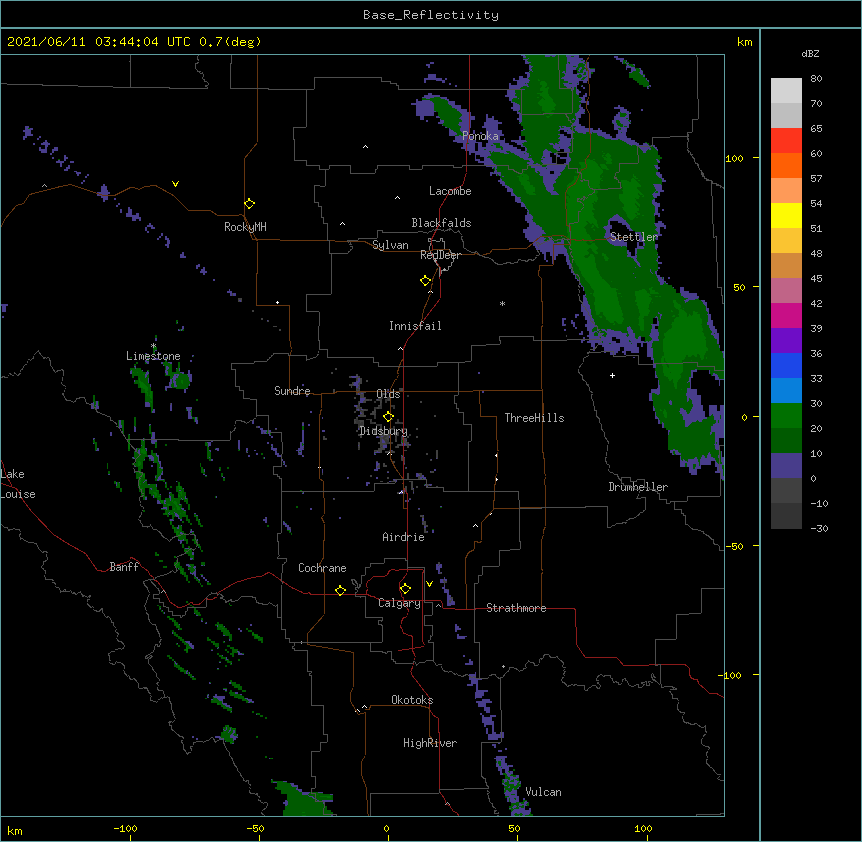Click the Didsbury label

tap(383, 431)
